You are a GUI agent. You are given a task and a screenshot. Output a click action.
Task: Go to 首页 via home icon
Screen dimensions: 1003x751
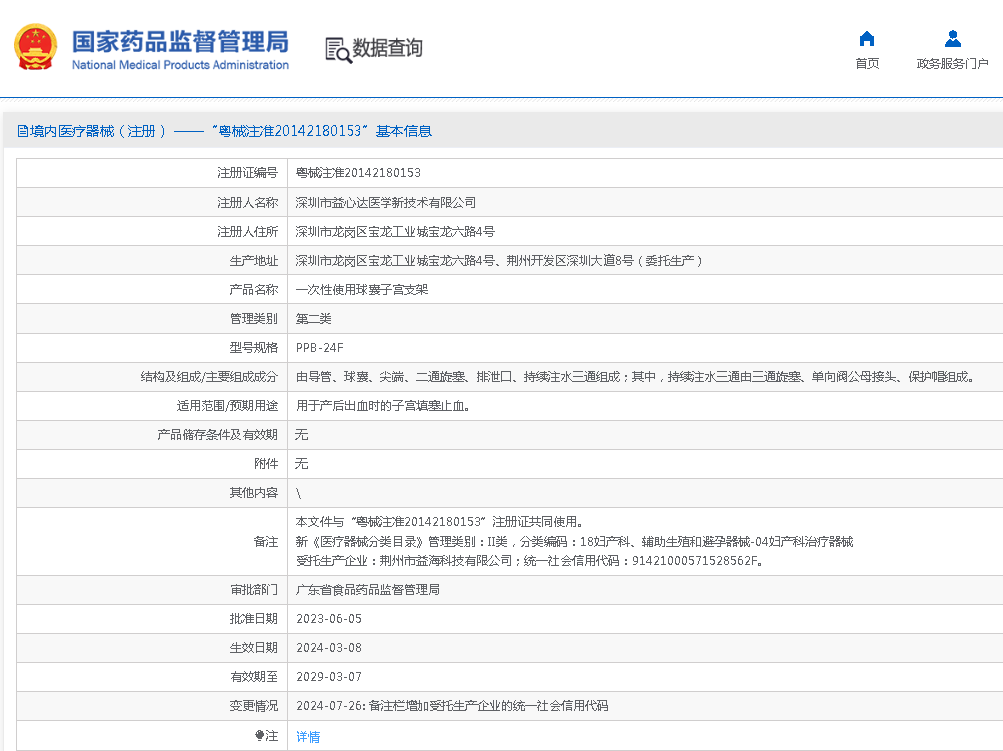point(867,39)
